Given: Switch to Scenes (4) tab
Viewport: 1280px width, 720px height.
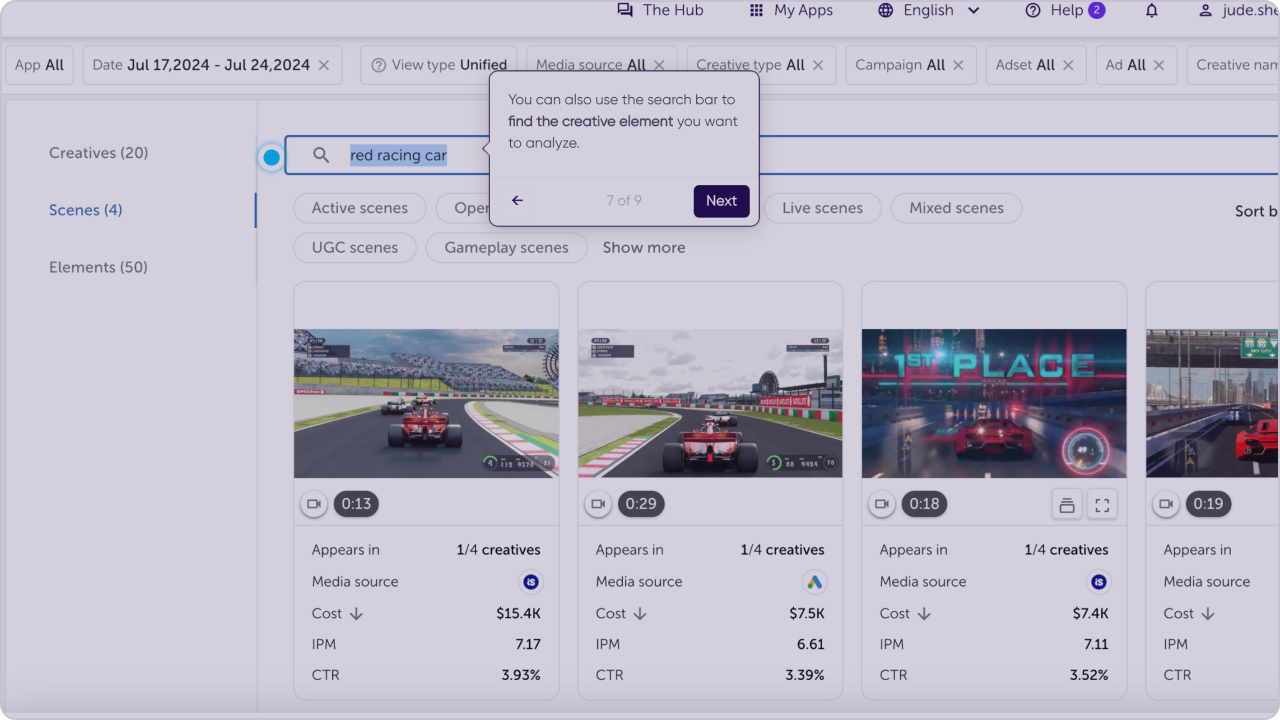Looking at the screenshot, I should click(85, 210).
